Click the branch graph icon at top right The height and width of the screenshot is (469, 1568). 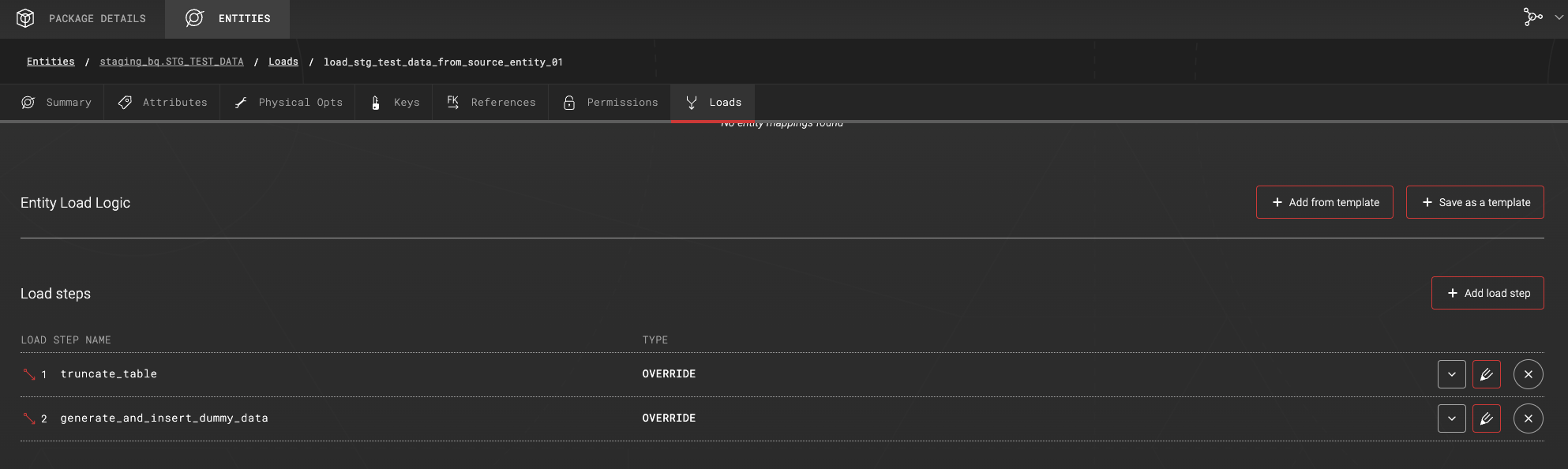pyautogui.click(x=1532, y=17)
